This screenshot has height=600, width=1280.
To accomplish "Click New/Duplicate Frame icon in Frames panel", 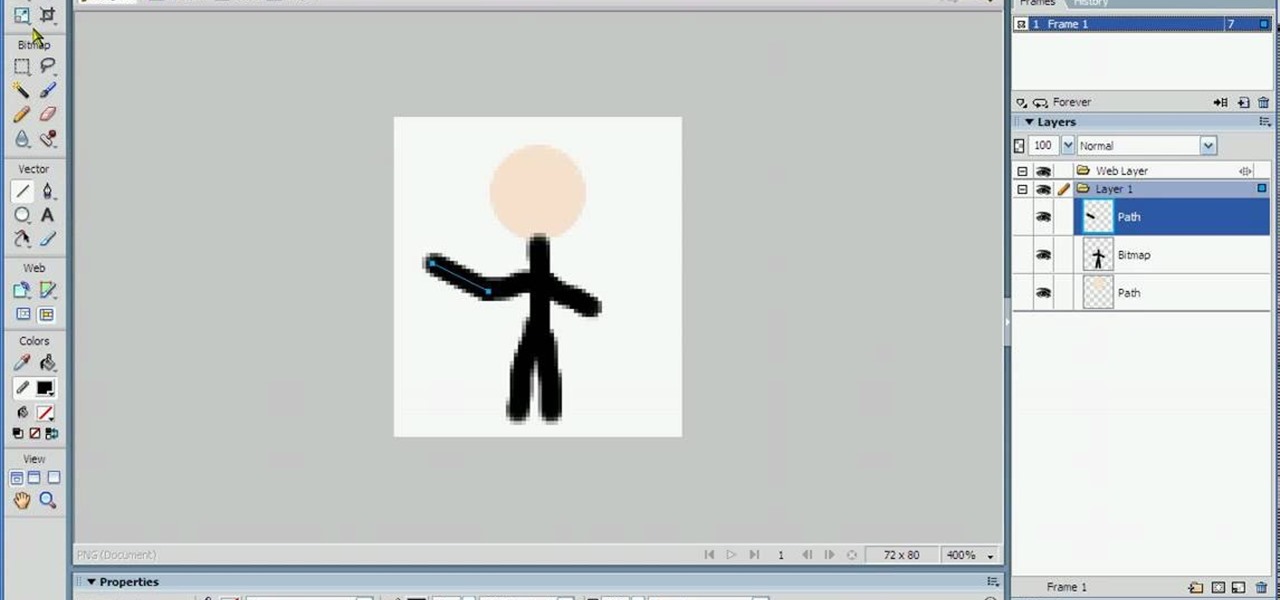I will (1243, 102).
